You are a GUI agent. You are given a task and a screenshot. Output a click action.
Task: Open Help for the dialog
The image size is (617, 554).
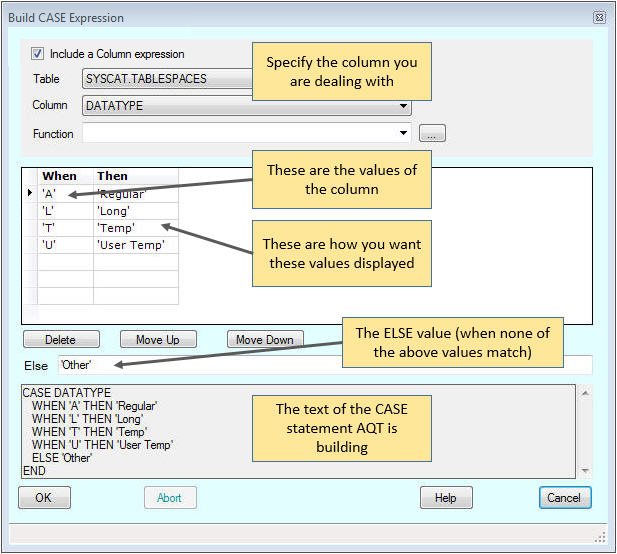[x=446, y=498]
